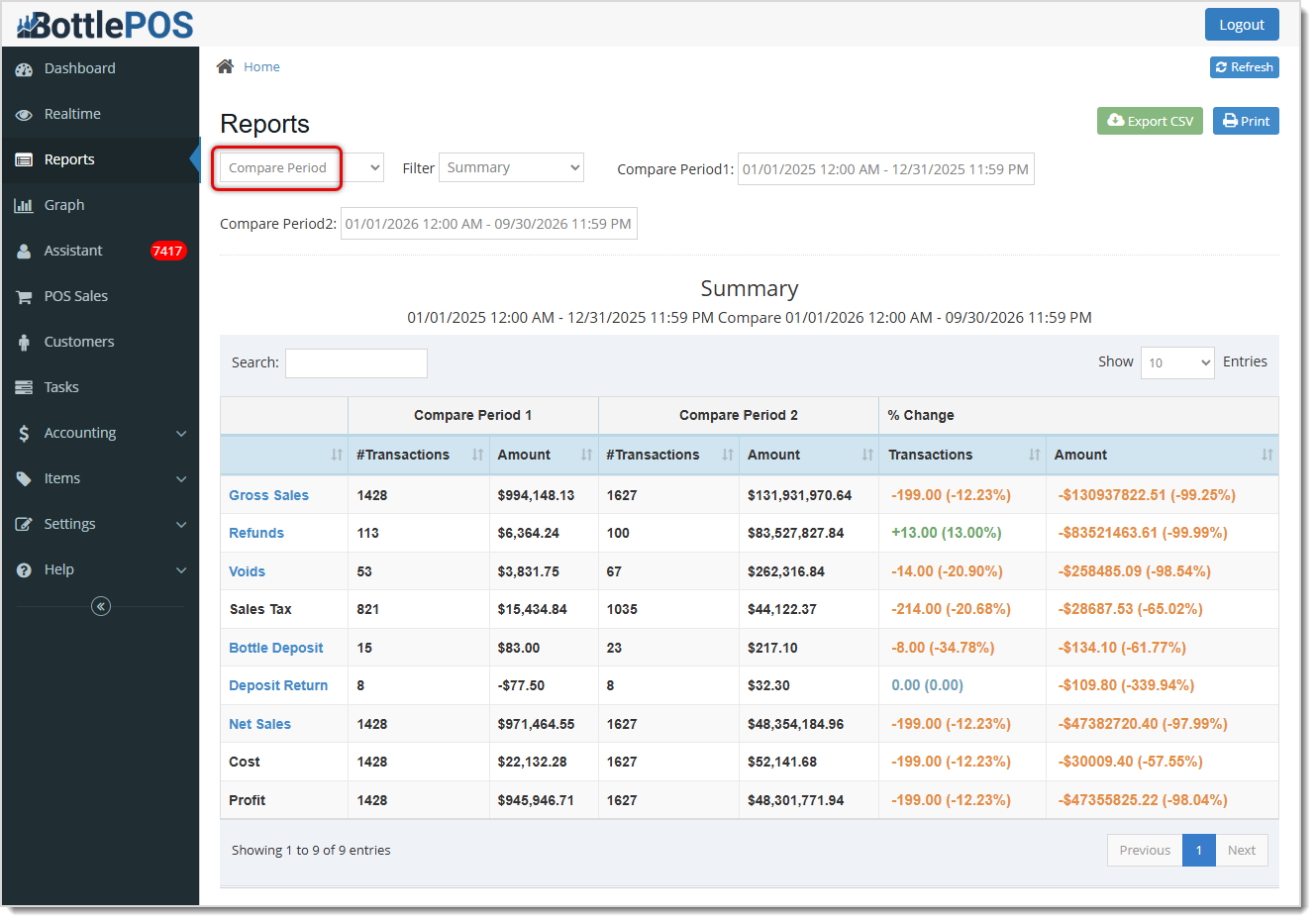Sort Period 2 #Transactions column
Screen dimensions: 1316x922
[728, 455]
